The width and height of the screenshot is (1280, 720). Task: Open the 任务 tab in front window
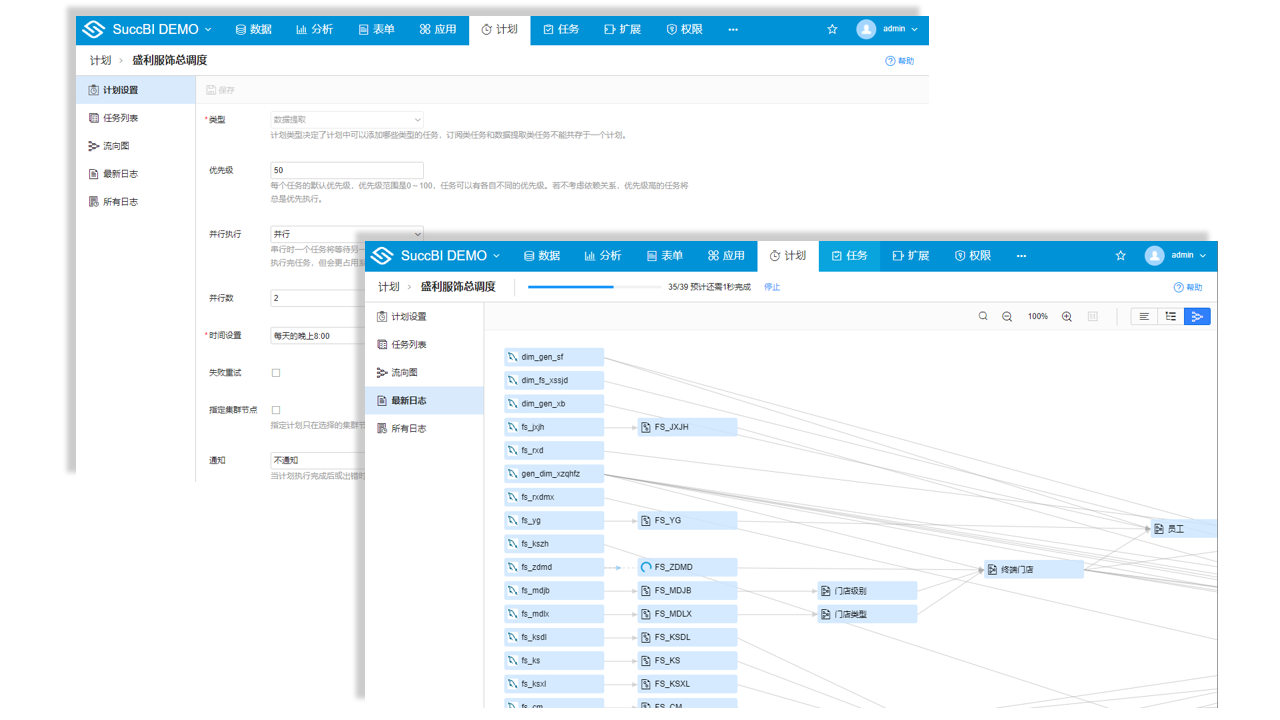click(849, 256)
